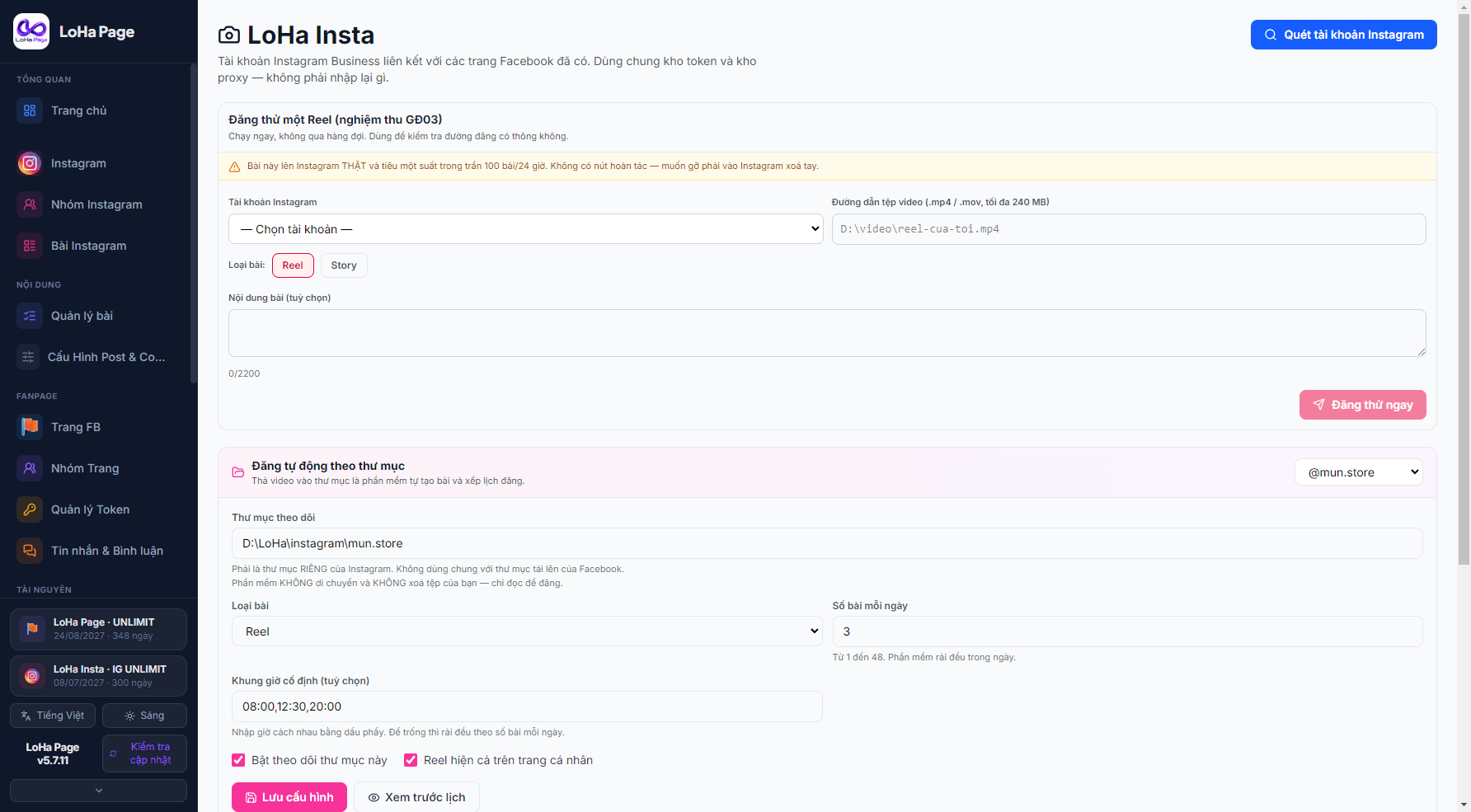Screen dimensions: 1471x812
Task: Click the 0/2200 character counter text
Action: (x=244, y=373)
